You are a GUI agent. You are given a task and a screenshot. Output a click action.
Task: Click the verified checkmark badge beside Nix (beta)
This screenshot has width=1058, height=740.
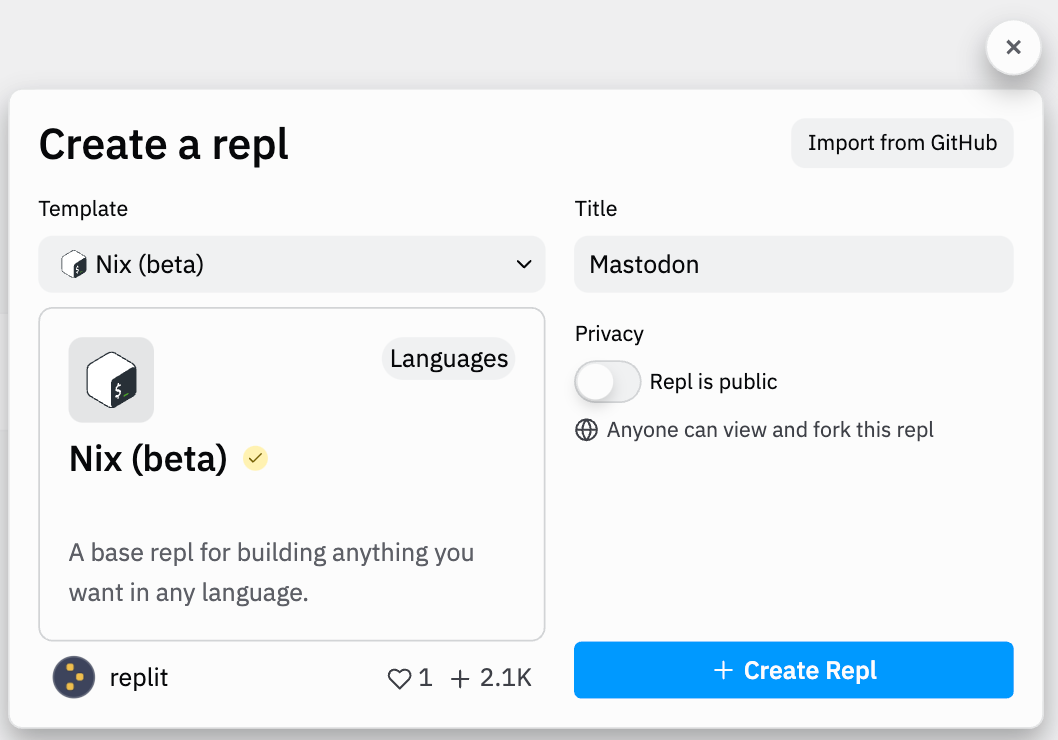pyautogui.click(x=256, y=459)
